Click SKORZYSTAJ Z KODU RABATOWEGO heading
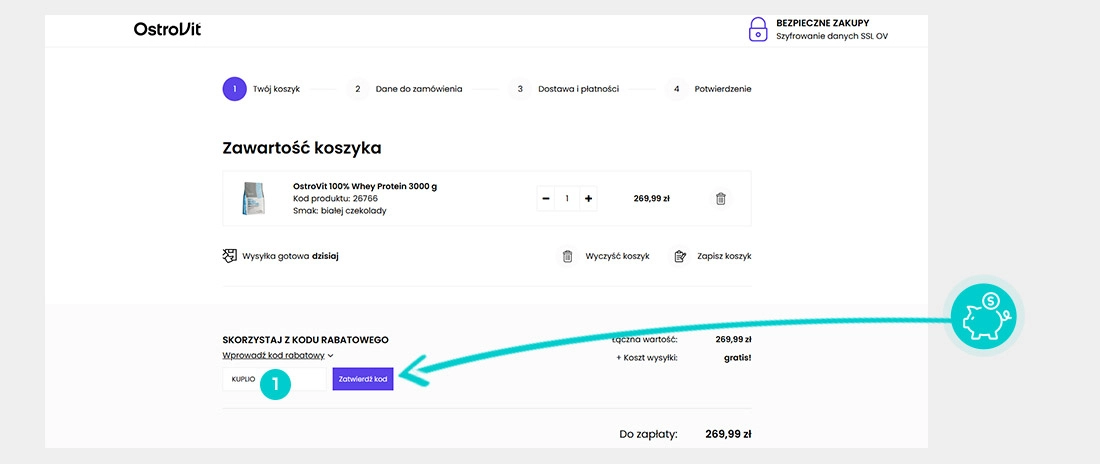Screen dimensions: 1100x464 point(305,340)
